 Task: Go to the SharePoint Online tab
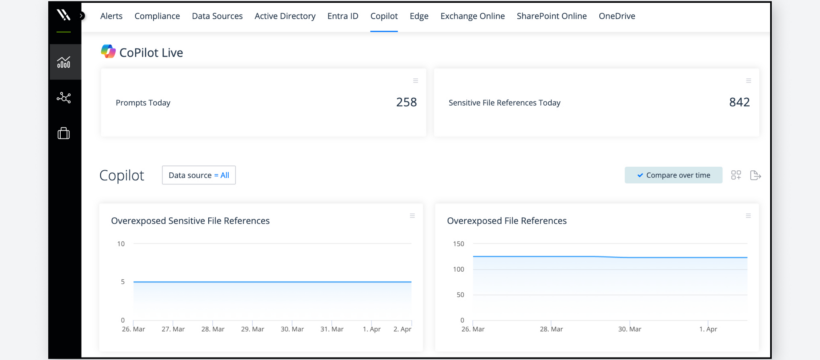[552, 16]
